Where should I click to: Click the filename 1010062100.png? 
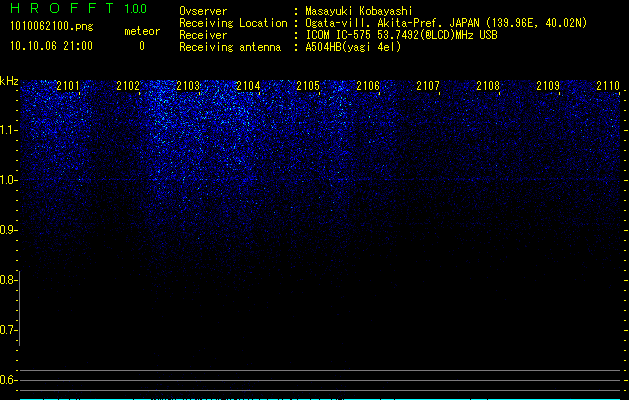[52, 27]
